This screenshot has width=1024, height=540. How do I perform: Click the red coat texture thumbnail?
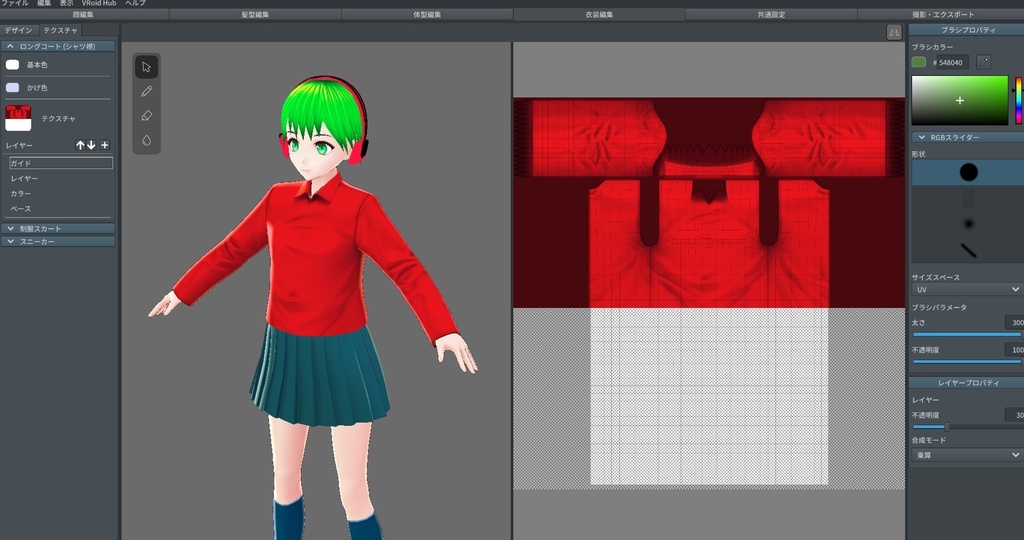pyautogui.click(x=18, y=118)
